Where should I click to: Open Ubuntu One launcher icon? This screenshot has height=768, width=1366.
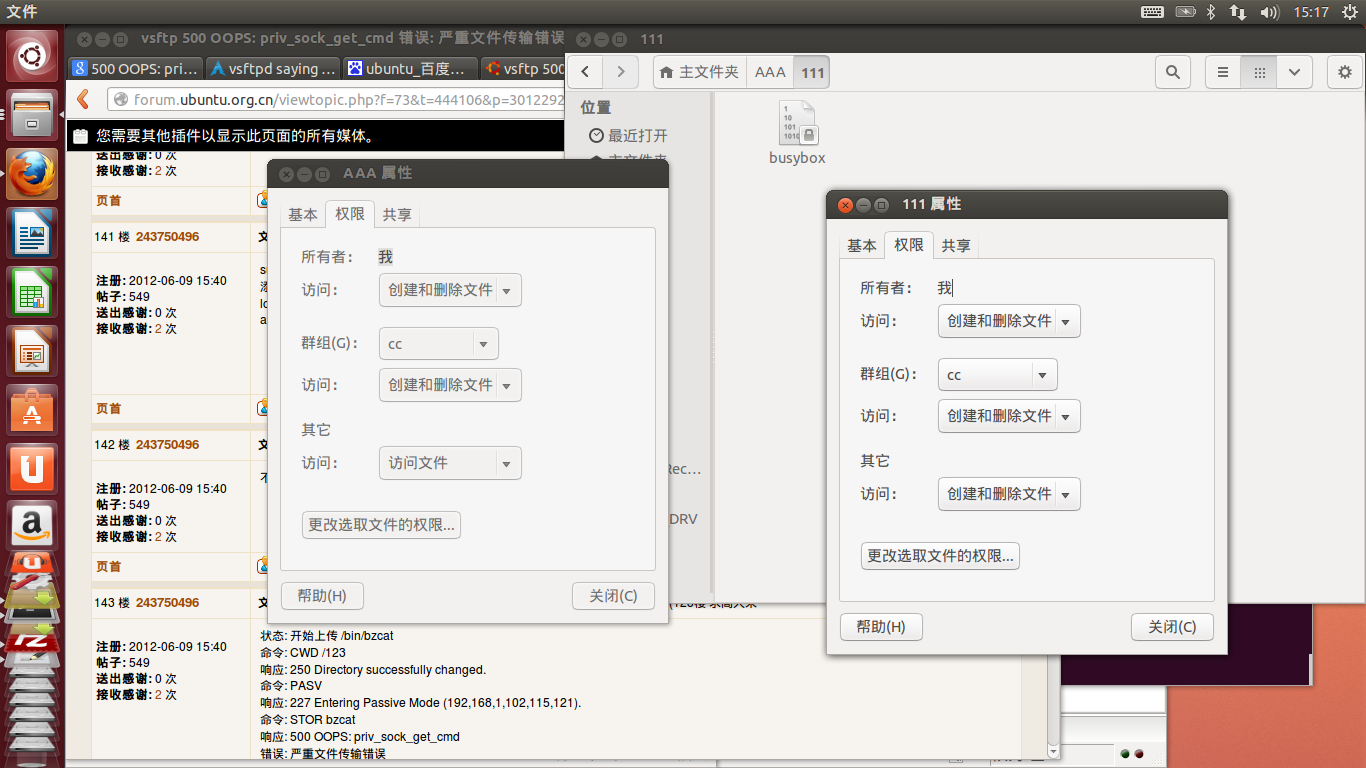[x=33, y=468]
